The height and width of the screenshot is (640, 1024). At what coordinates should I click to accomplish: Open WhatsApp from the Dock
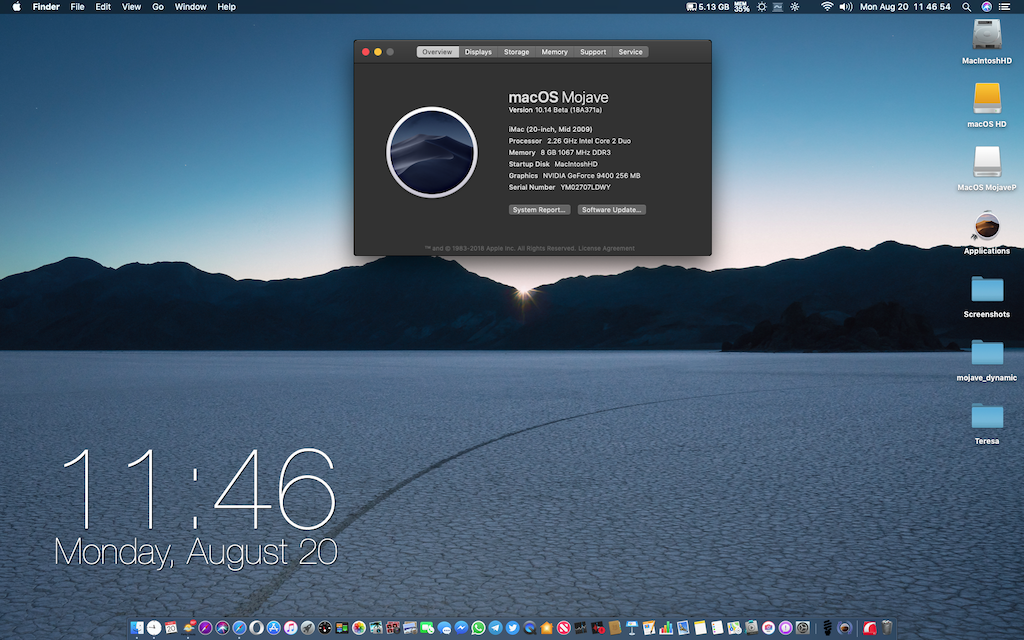pyautogui.click(x=479, y=628)
